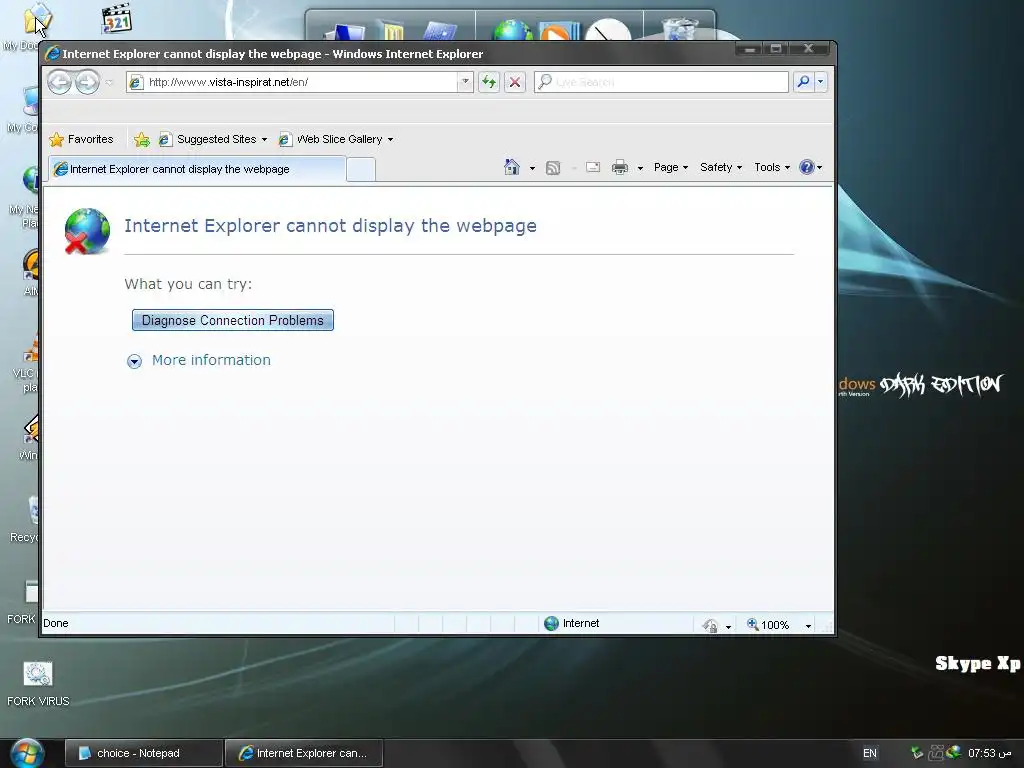Viewport: 1024px width, 768px height.
Task: Expand the address bar history dropdown
Action: (x=465, y=82)
